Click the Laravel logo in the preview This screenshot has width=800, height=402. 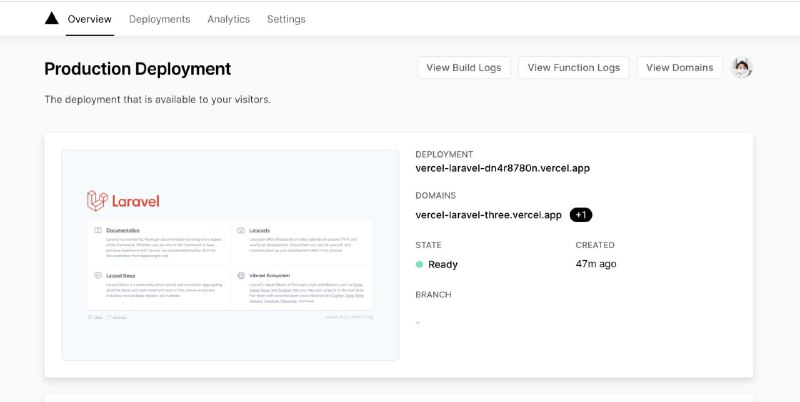123,201
